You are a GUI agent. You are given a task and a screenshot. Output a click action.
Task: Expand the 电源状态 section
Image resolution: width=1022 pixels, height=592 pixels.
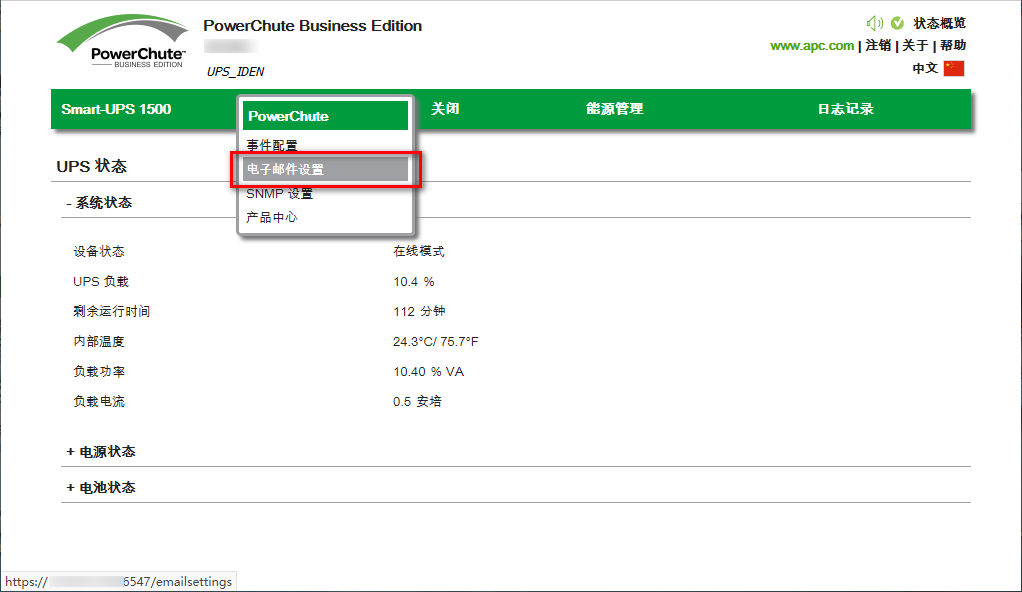pyautogui.click(x=101, y=452)
